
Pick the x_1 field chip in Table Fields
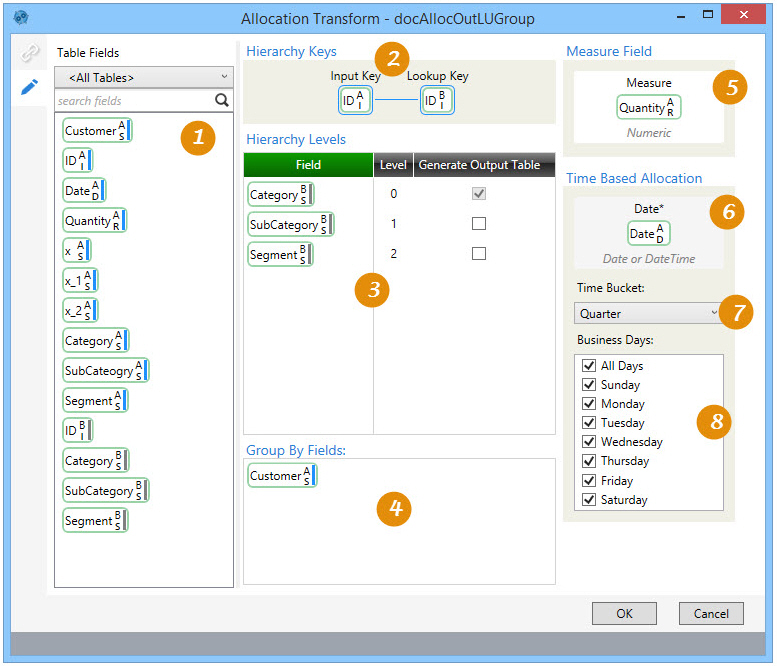[x=80, y=281]
